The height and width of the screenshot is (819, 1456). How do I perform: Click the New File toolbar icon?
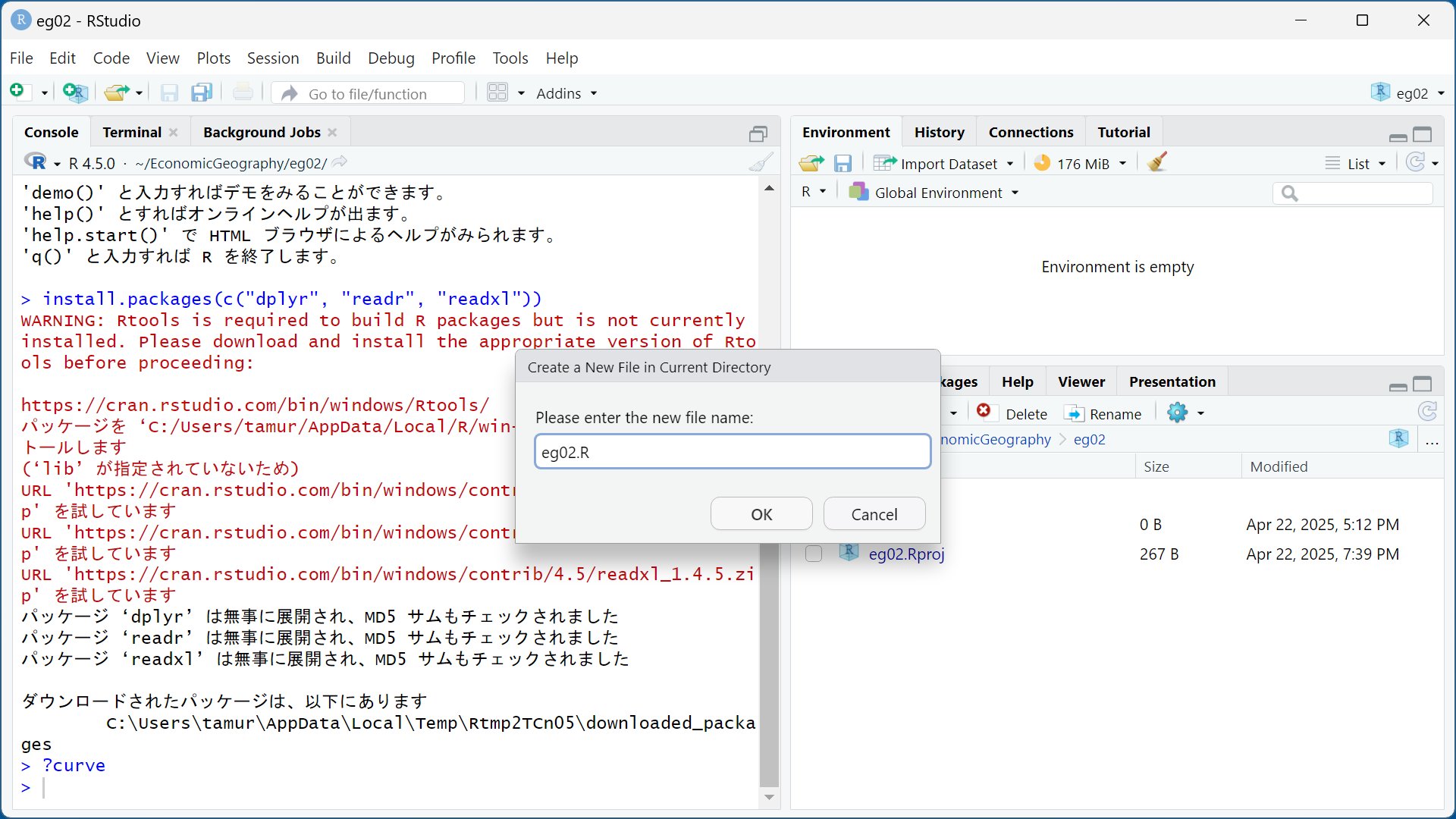18,93
